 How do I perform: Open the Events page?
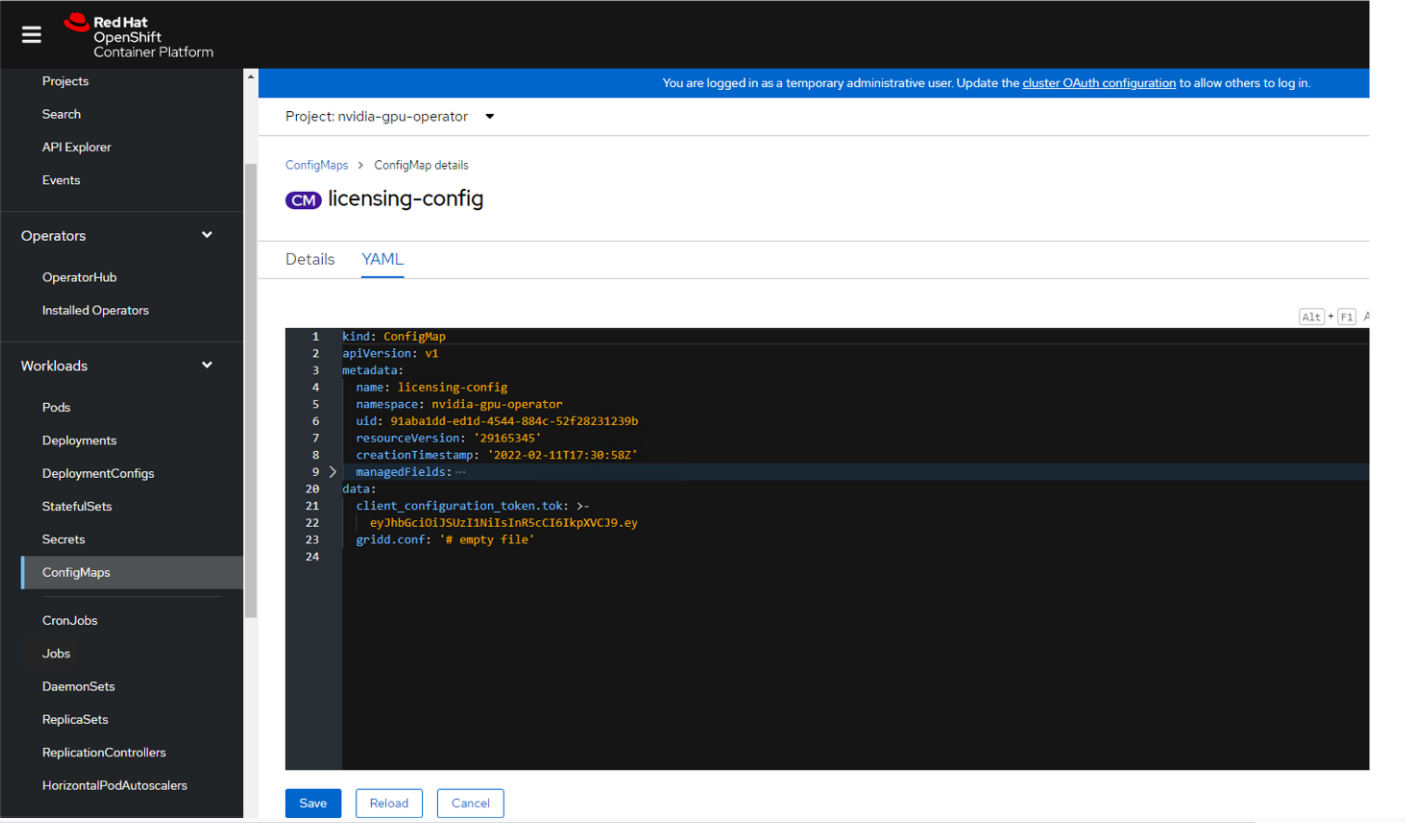61,180
